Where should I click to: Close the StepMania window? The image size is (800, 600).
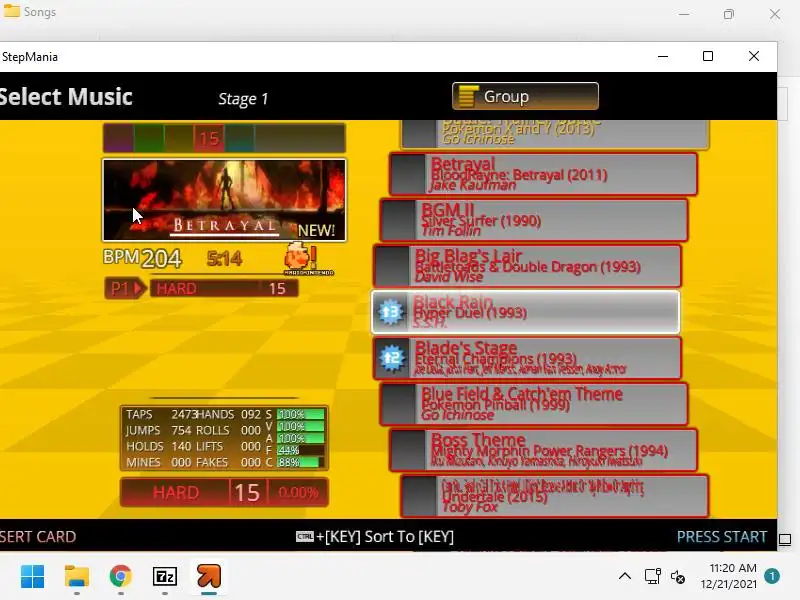point(754,56)
